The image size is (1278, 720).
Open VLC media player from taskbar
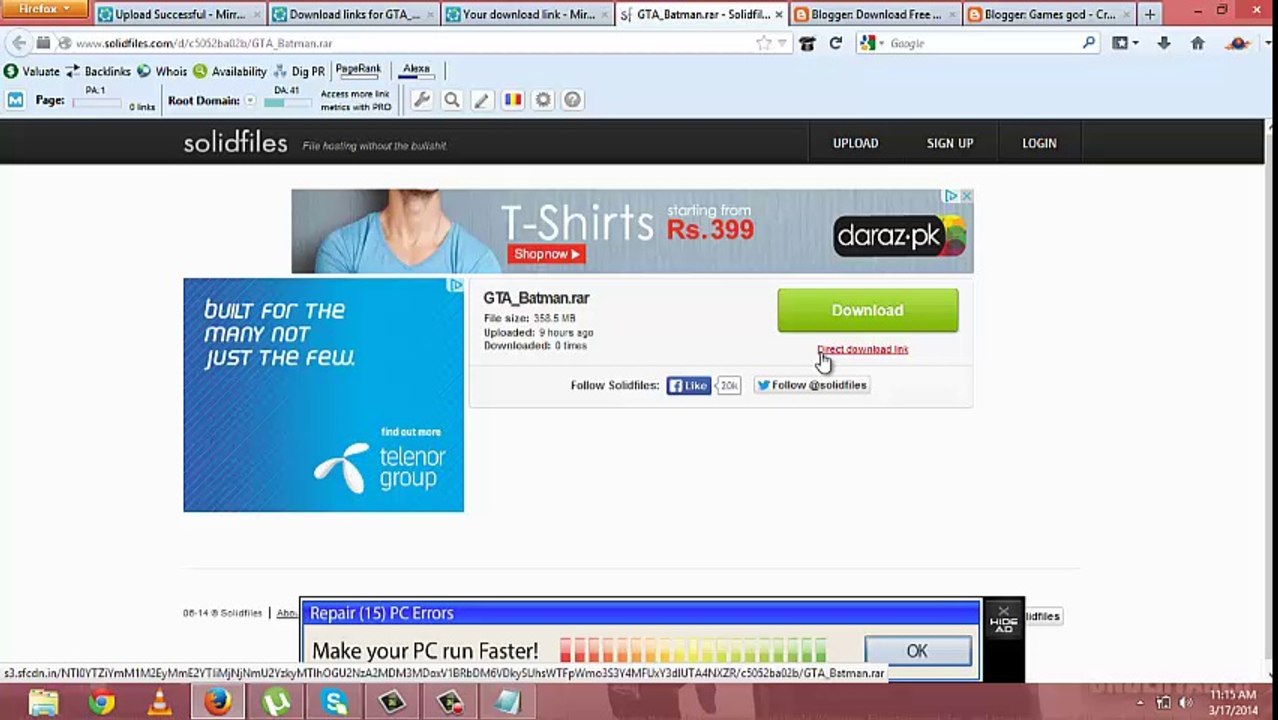pos(159,703)
